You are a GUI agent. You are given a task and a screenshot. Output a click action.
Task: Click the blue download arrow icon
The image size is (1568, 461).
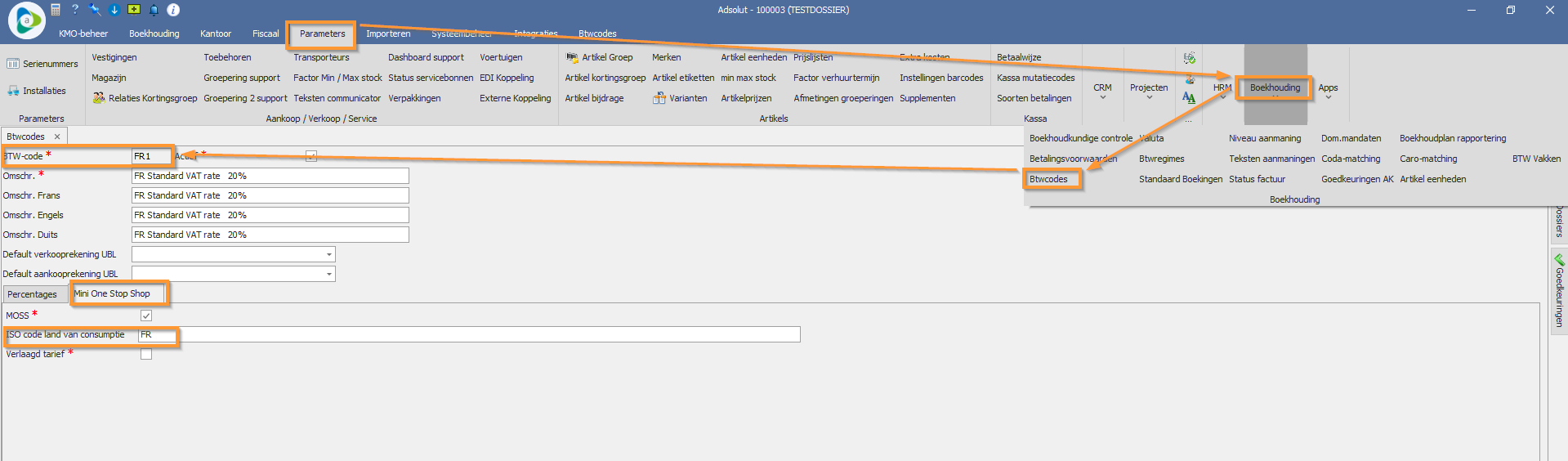pyautogui.click(x=114, y=10)
